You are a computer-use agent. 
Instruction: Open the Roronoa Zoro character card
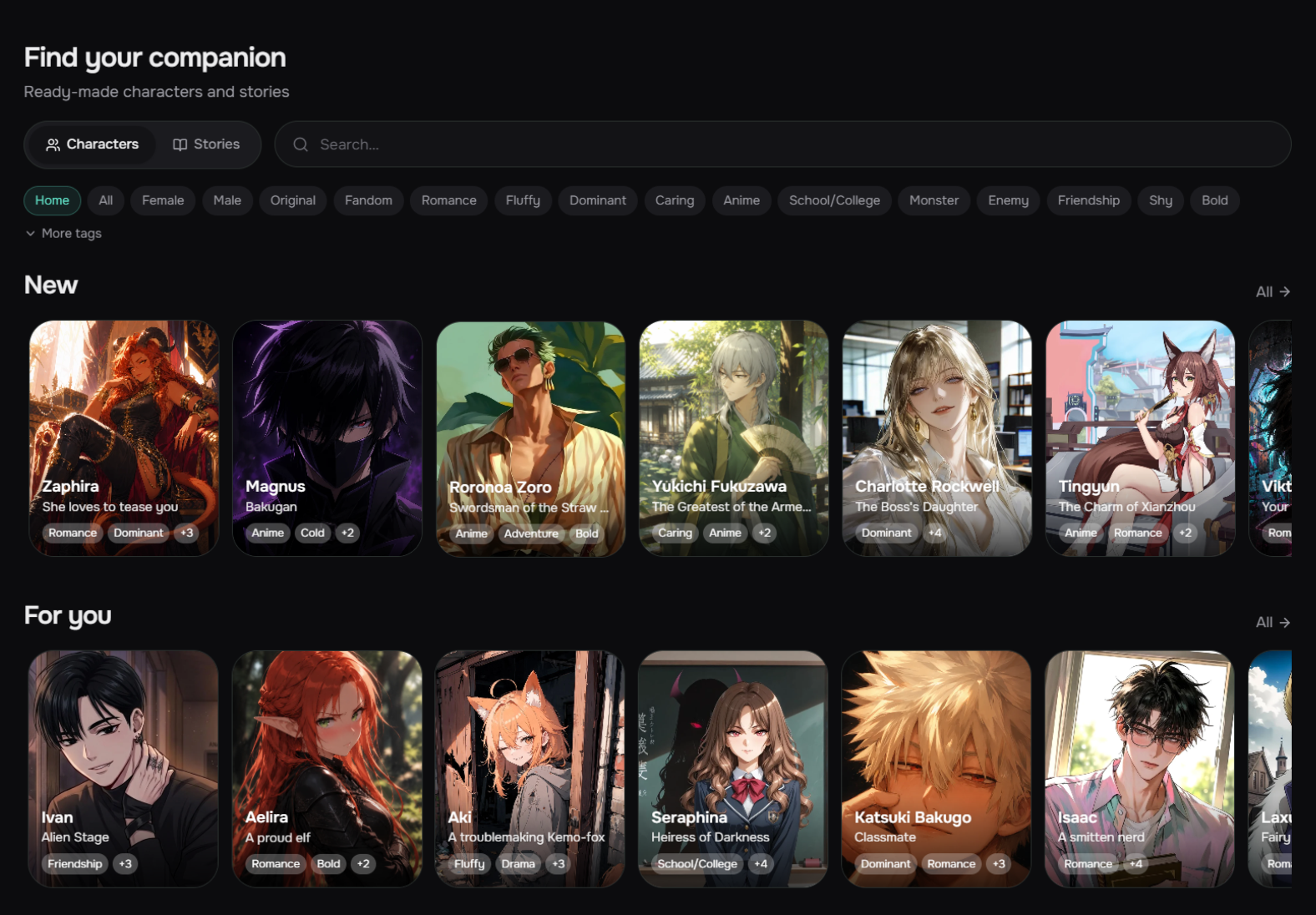(530, 438)
